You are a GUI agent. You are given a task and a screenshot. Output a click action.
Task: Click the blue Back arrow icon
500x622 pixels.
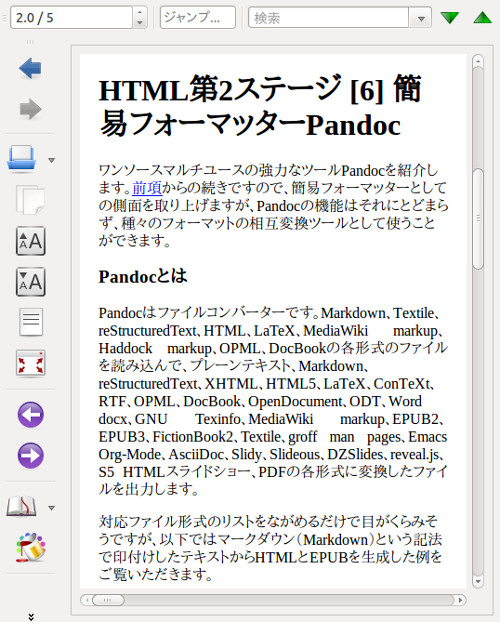(30, 68)
